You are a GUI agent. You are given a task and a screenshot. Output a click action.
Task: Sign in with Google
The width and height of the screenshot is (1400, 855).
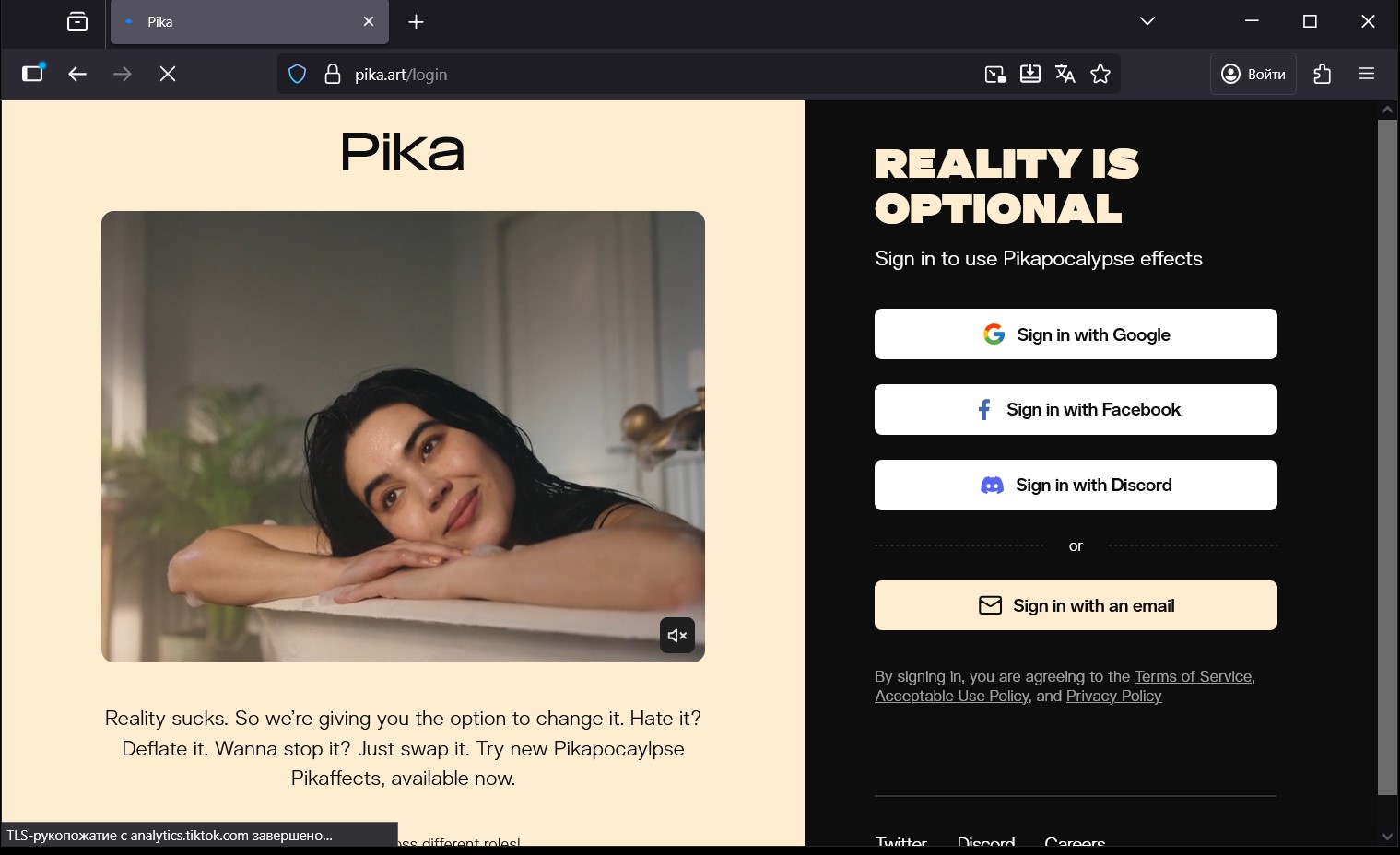[x=1075, y=334]
